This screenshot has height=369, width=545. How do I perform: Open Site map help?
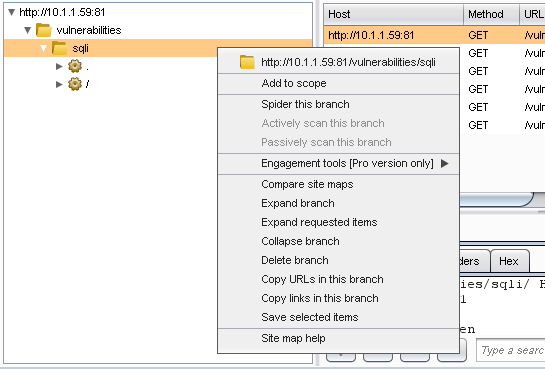pos(338,338)
